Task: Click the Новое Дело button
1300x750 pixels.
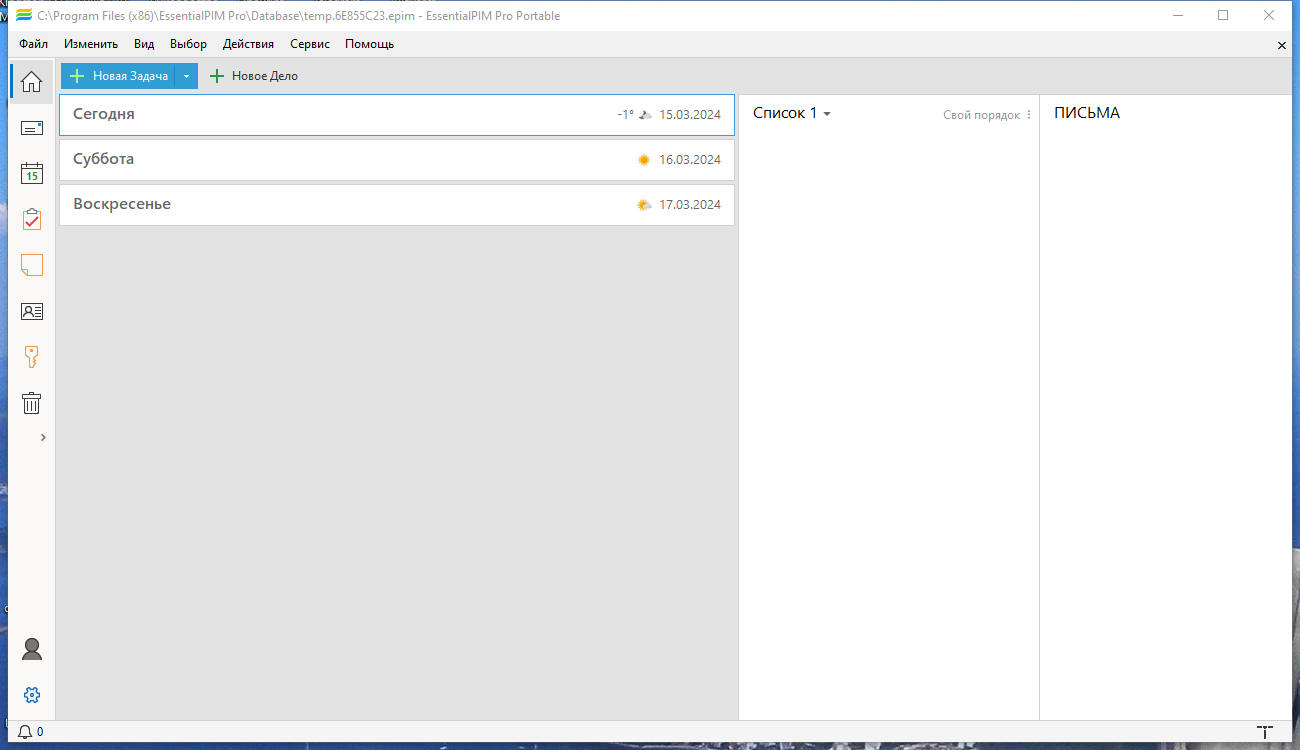Action: click(x=253, y=76)
